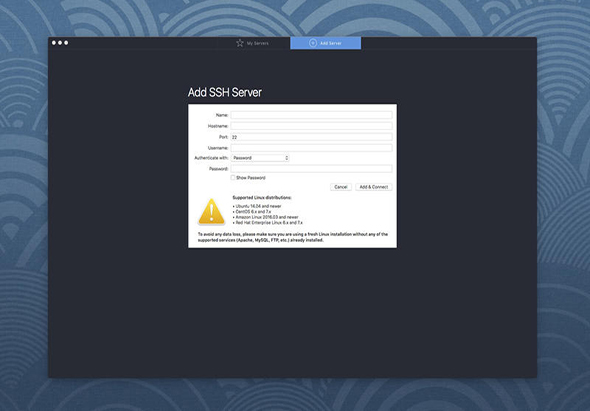This screenshot has height=411, width=590.
Task: Enable the Show Password checkbox
Action: (233, 177)
